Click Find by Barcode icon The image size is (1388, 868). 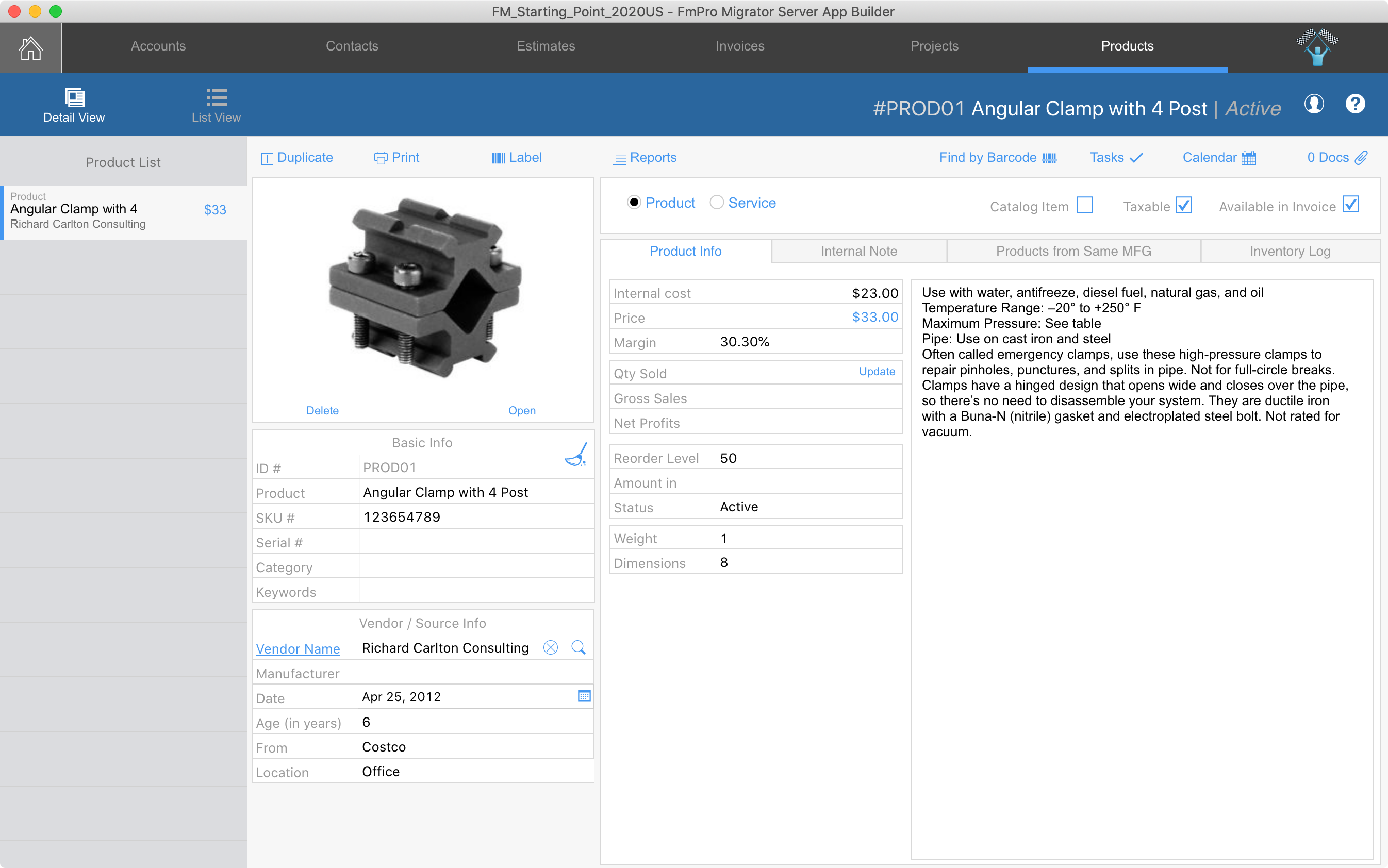click(1049, 158)
